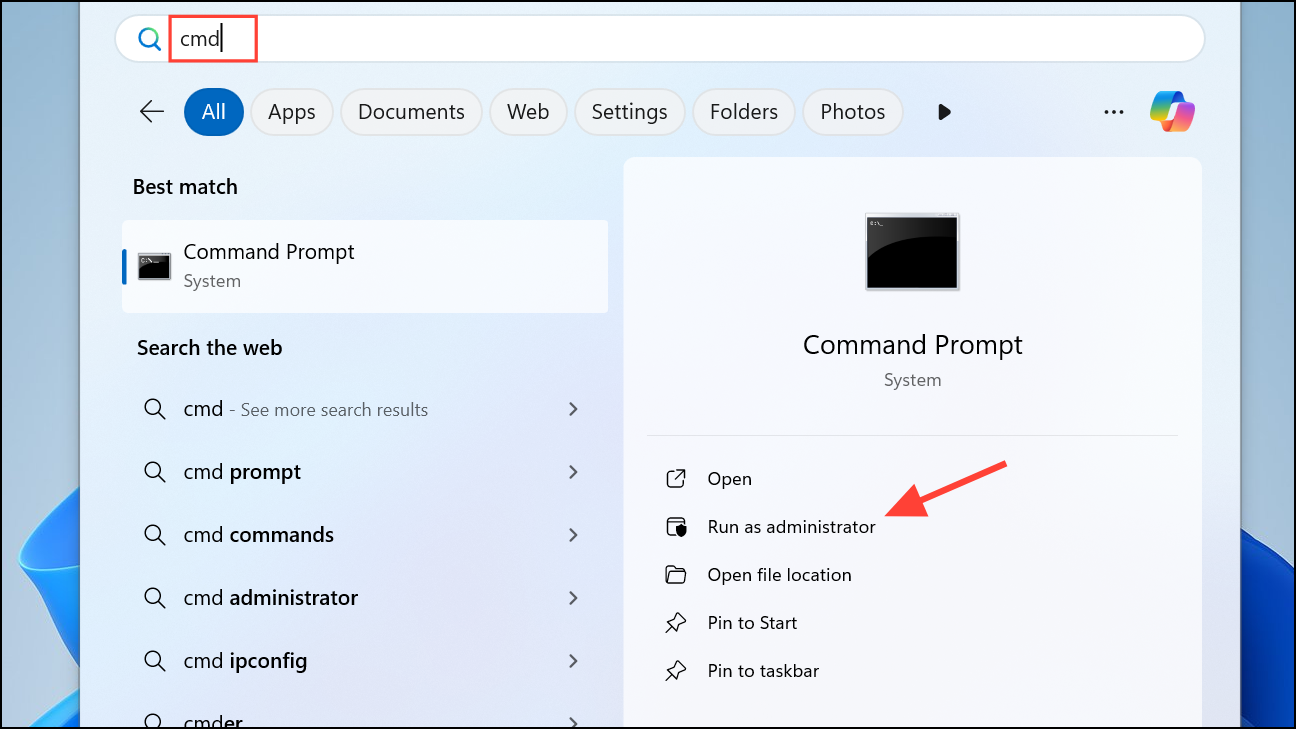This screenshot has width=1296, height=729.
Task: Open Command Prompt best match result
Action: coord(365,266)
